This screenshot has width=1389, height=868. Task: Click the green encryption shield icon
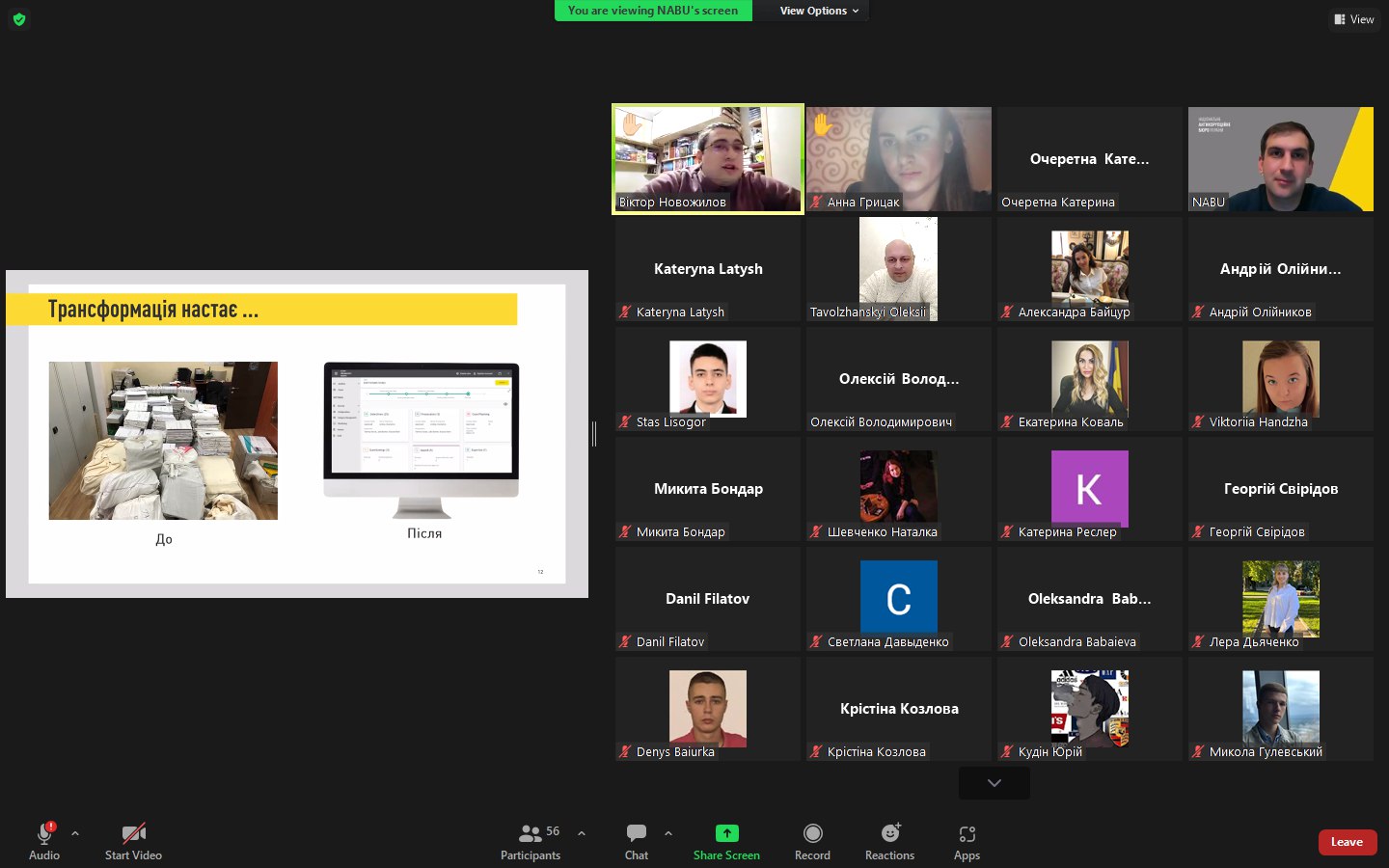point(19,19)
